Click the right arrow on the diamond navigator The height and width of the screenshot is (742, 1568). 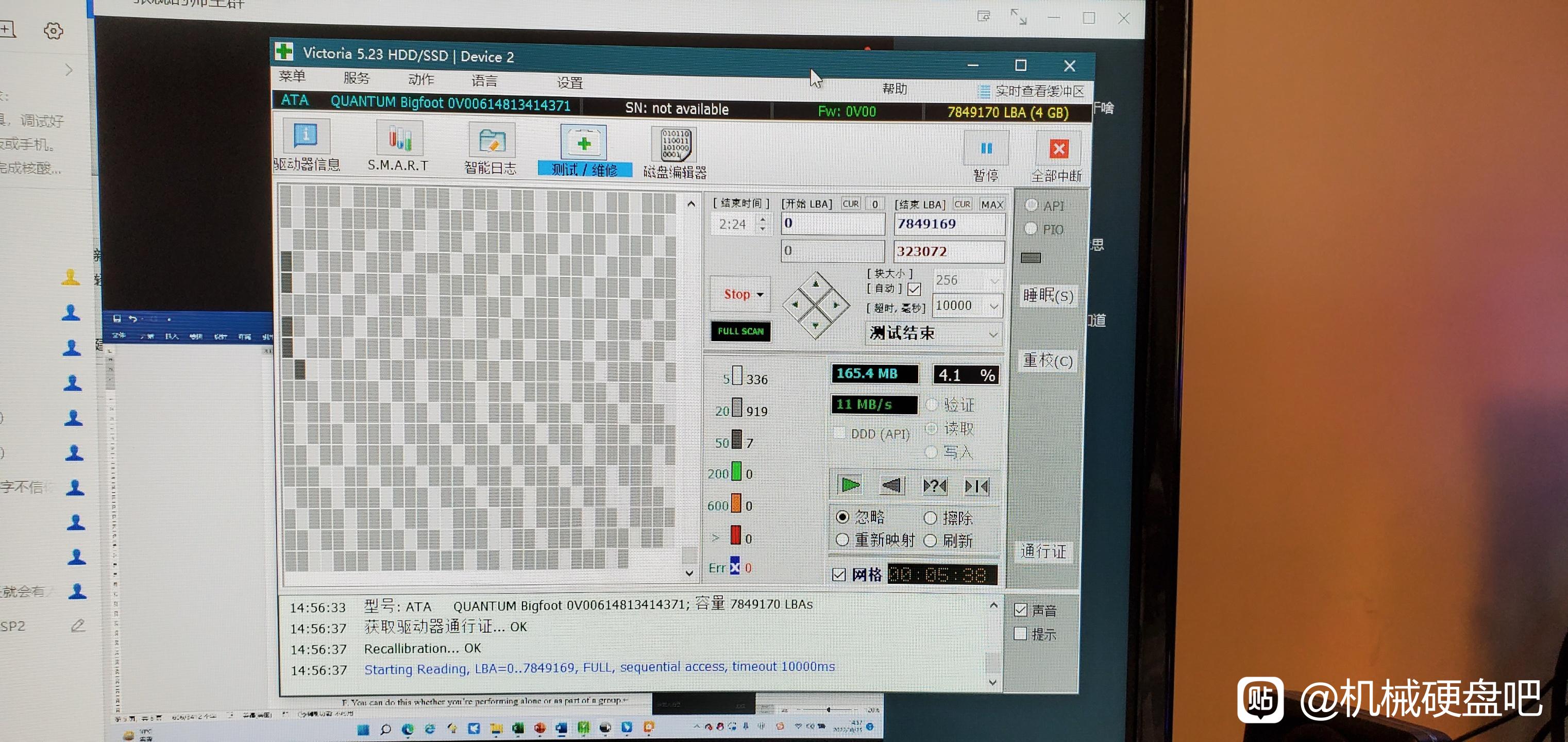(x=836, y=305)
